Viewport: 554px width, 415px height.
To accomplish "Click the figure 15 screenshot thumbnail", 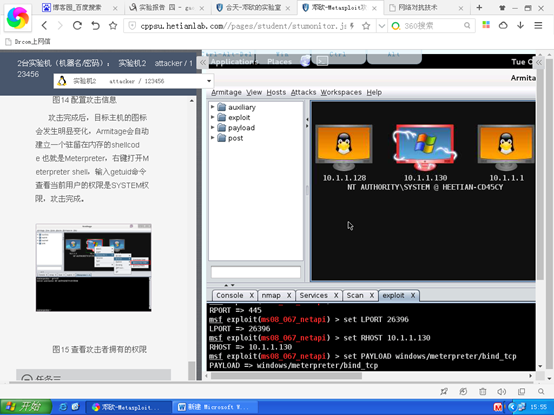I will (94, 267).
